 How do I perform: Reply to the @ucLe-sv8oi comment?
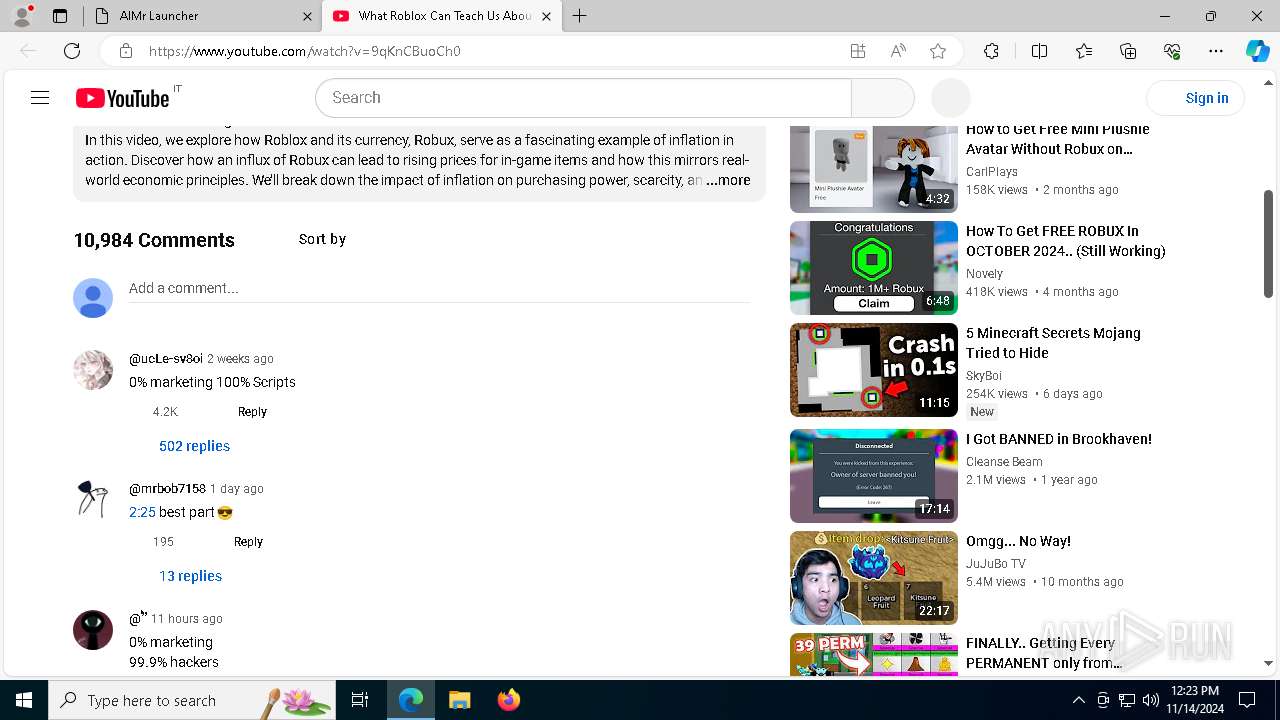[252, 412]
